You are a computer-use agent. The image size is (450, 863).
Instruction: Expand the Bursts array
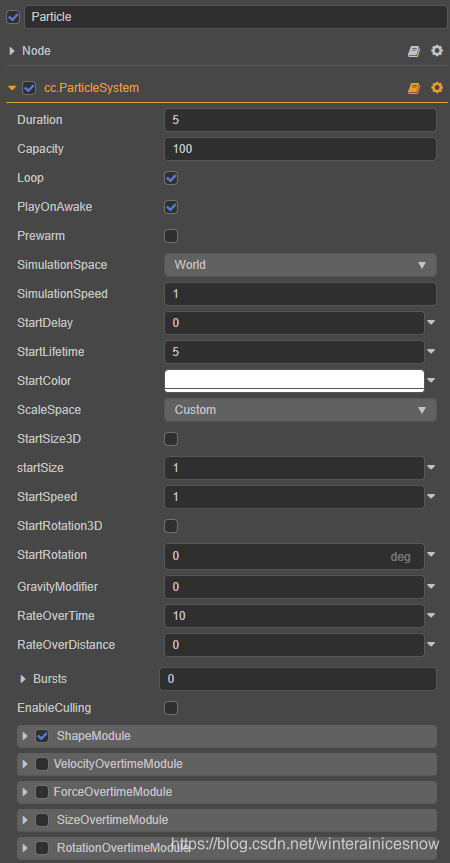(23, 679)
